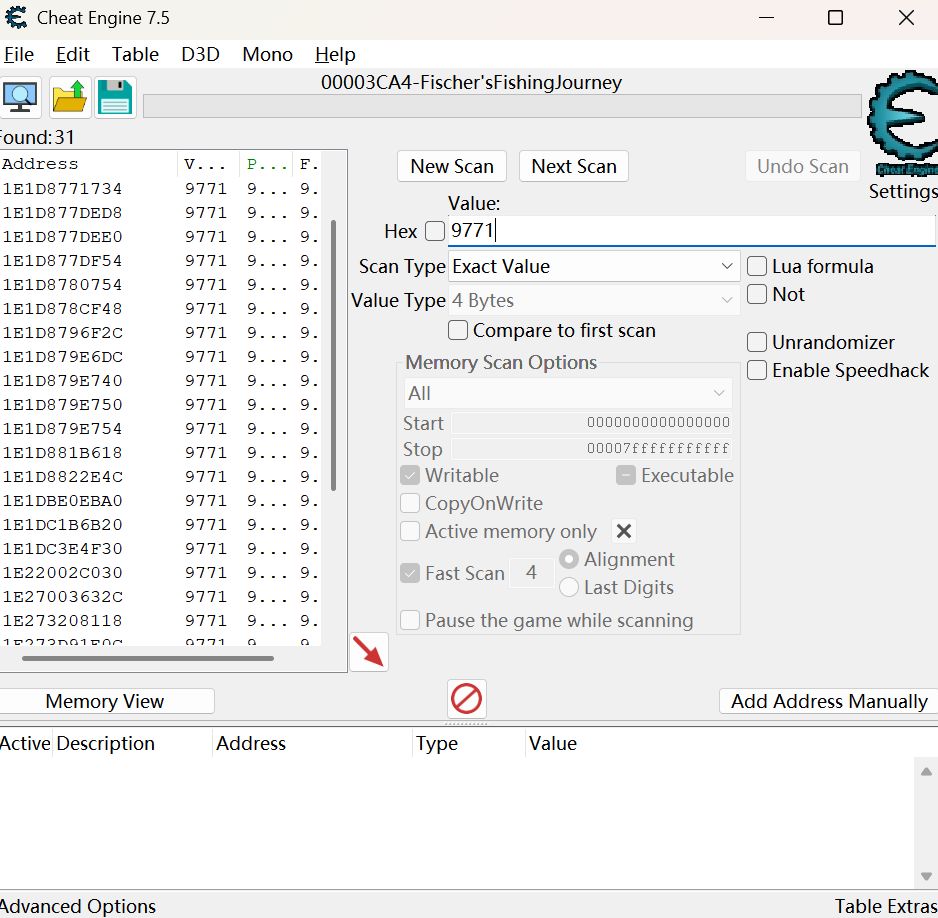
Task: Enable Speedhack checkbox
Action: 757,370
